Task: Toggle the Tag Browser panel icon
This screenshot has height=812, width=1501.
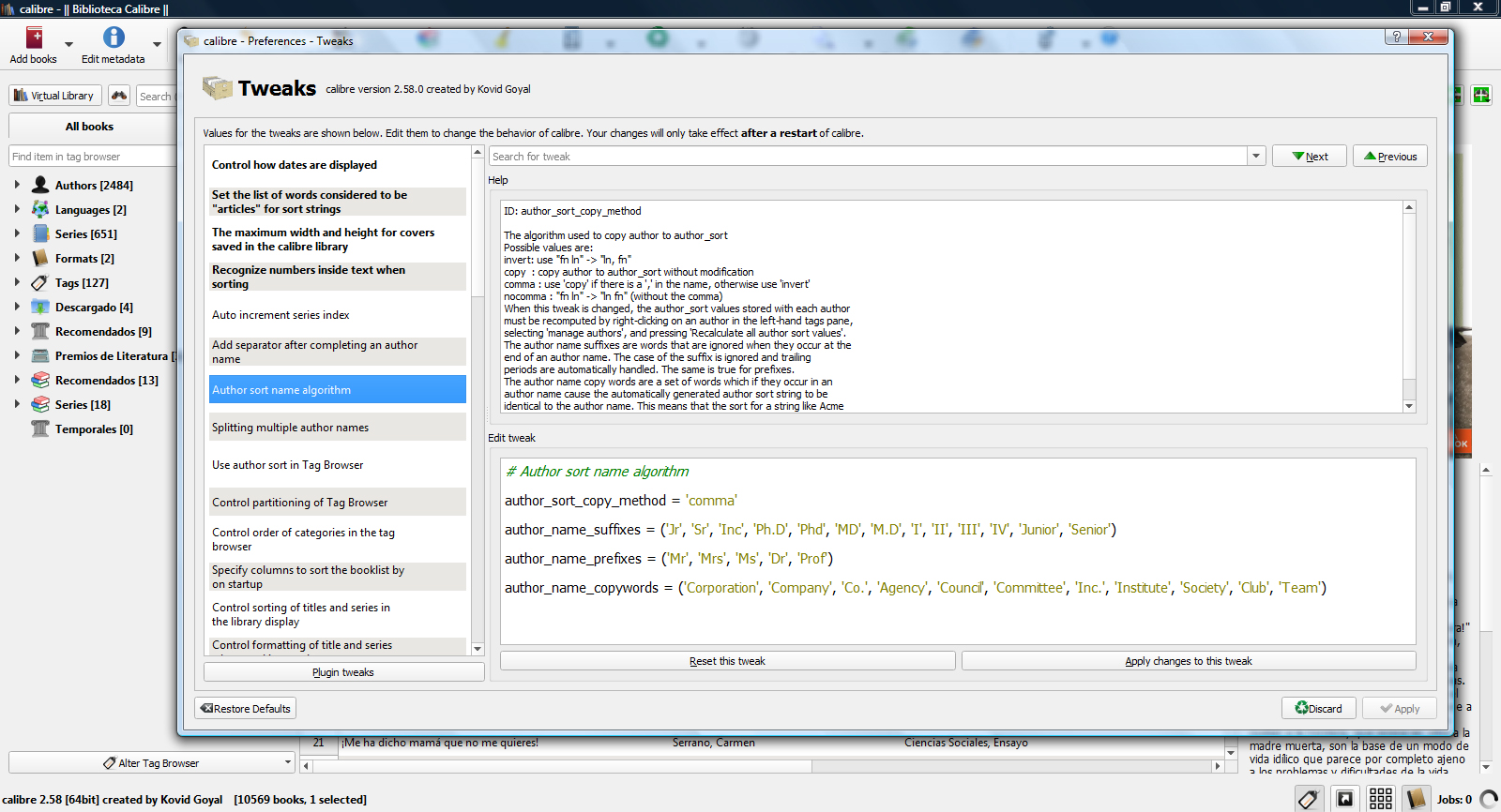Action: 1310,799
